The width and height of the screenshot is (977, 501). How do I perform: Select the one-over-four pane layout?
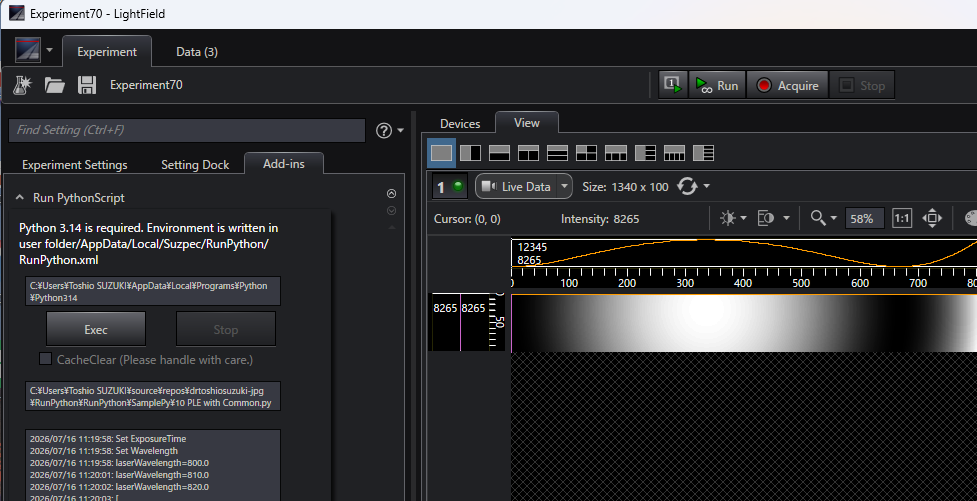674,153
